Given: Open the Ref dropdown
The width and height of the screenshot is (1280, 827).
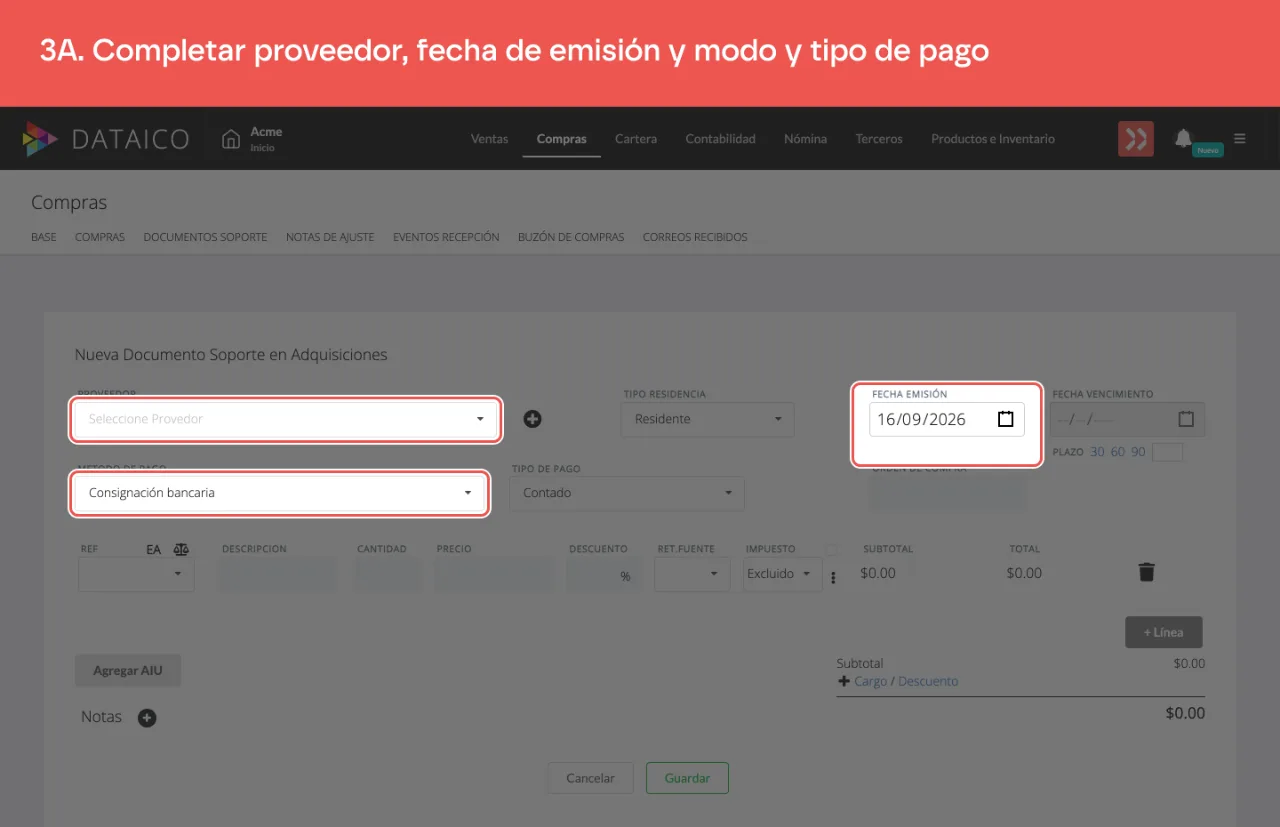Looking at the screenshot, I should pyautogui.click(x=136, y=574).
